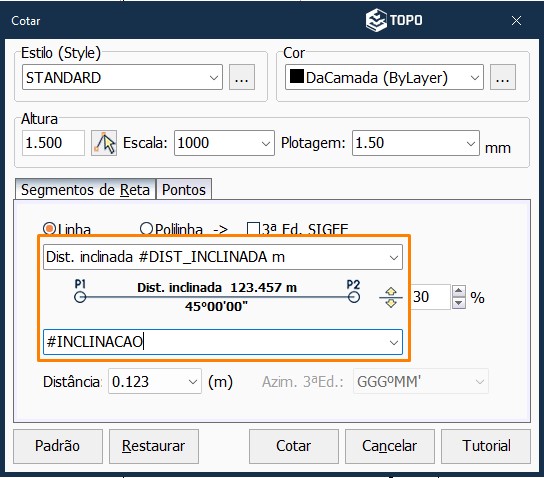Click the P2 endpoint in preview
This screenshot has height=478, width=544.
click(354, 297)
